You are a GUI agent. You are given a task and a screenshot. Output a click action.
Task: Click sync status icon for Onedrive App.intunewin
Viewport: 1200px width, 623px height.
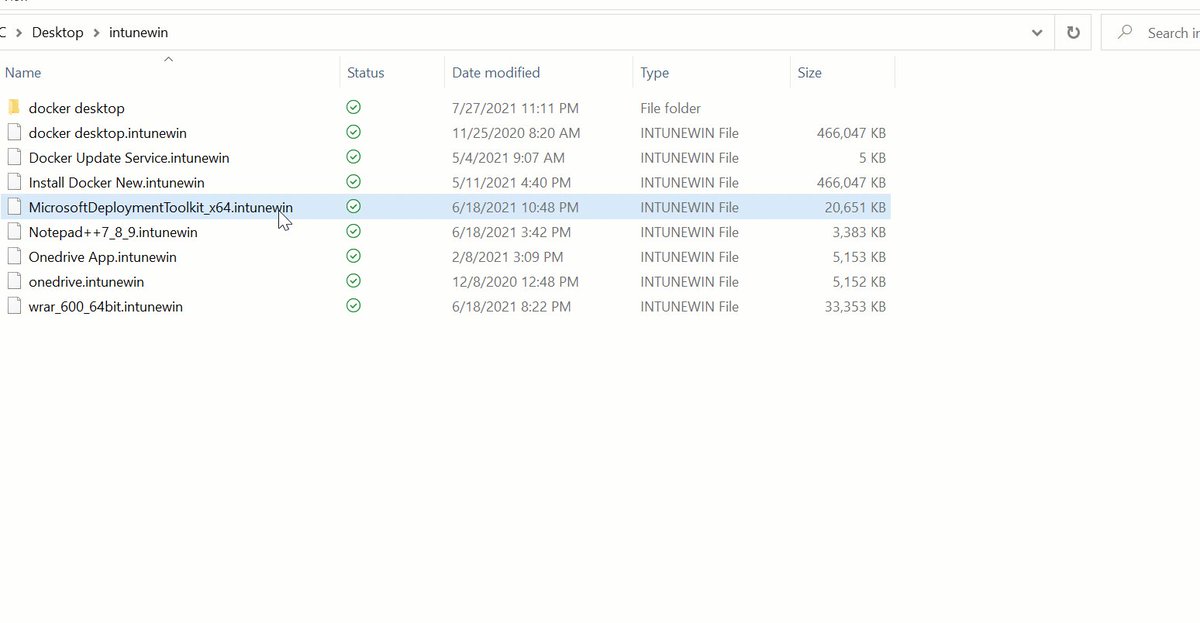click(353, 256)
